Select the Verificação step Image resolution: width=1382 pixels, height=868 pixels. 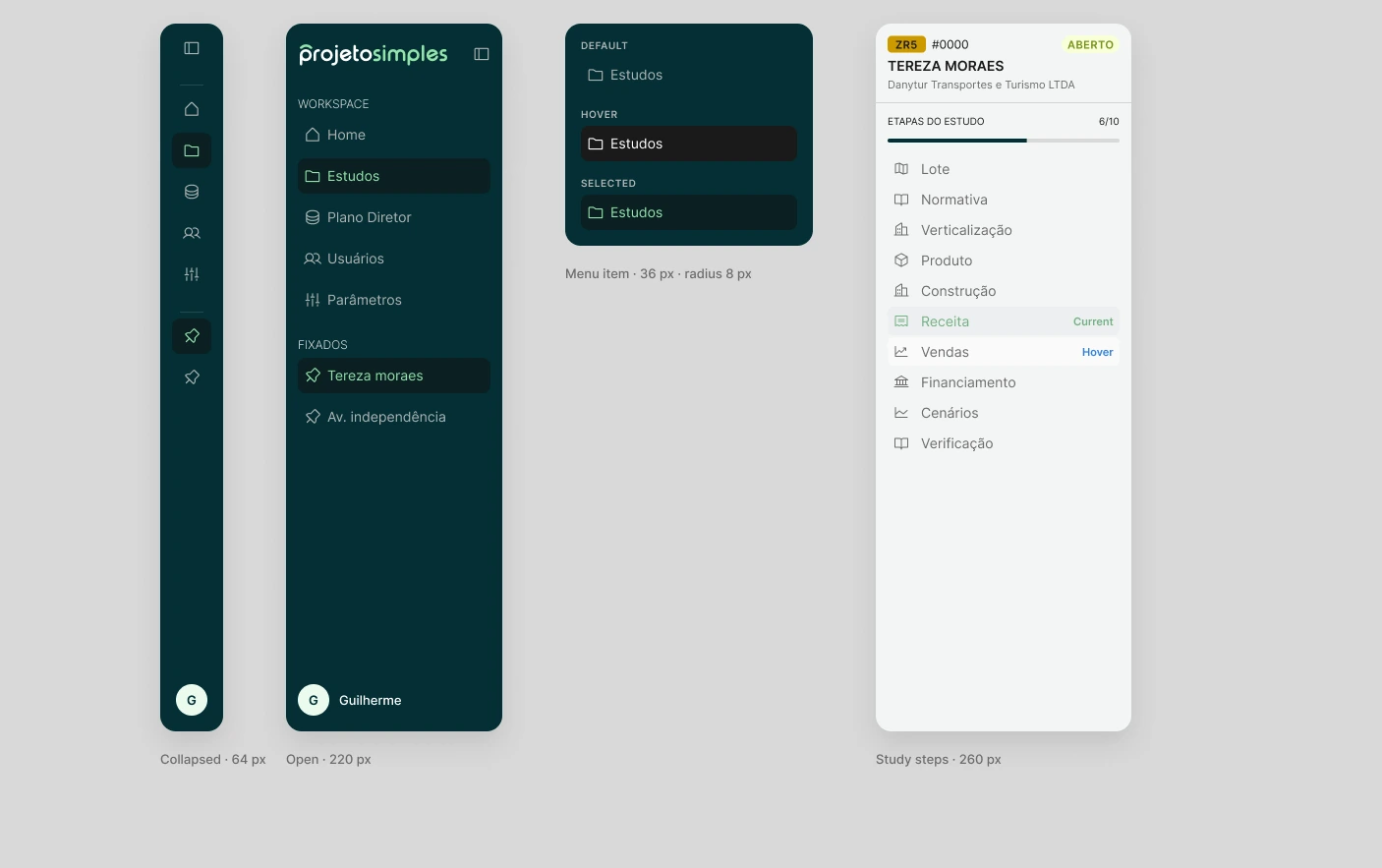click(x=1004, y=443)
